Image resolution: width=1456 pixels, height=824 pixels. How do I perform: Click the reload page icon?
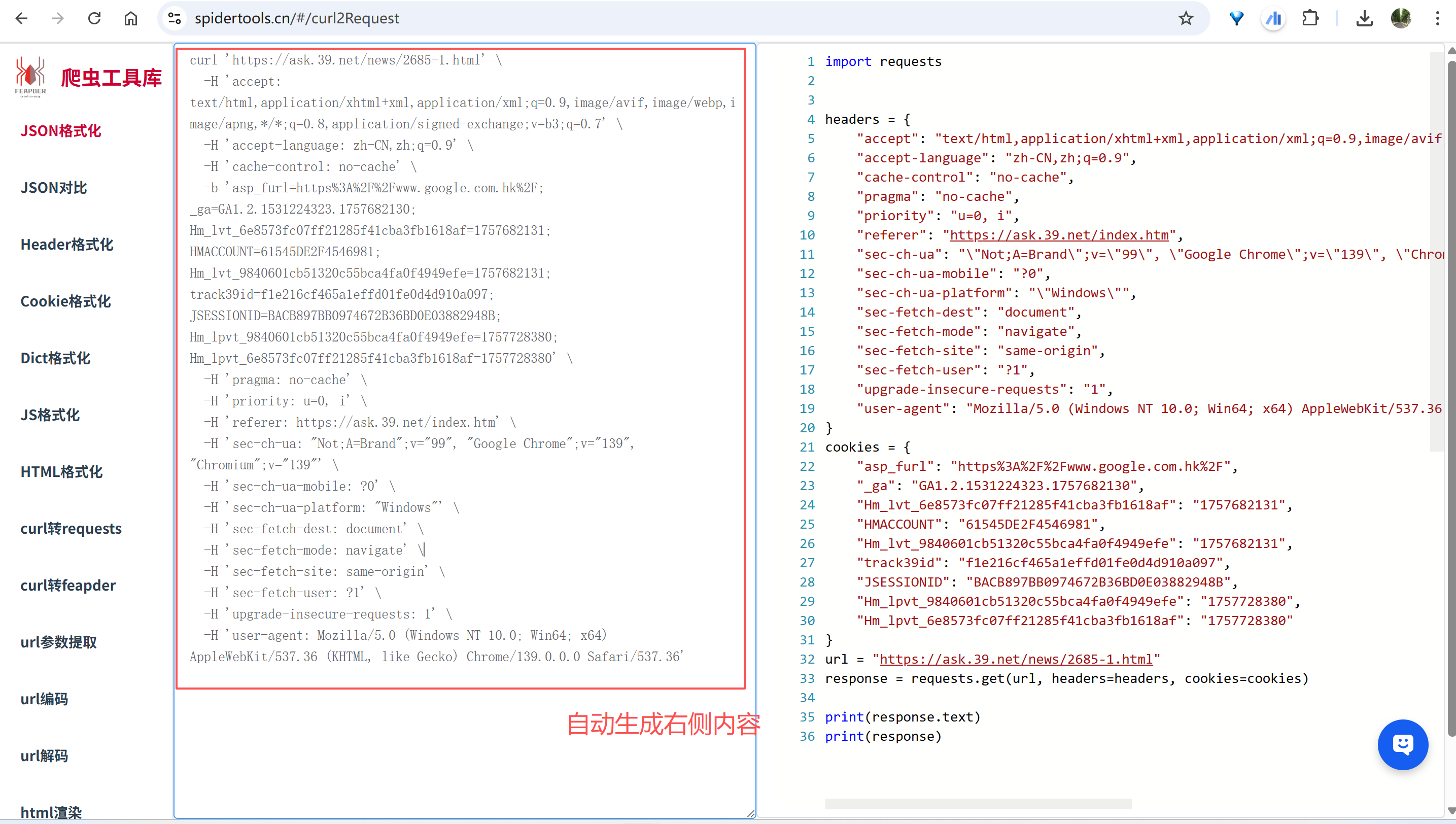(94, 18)
